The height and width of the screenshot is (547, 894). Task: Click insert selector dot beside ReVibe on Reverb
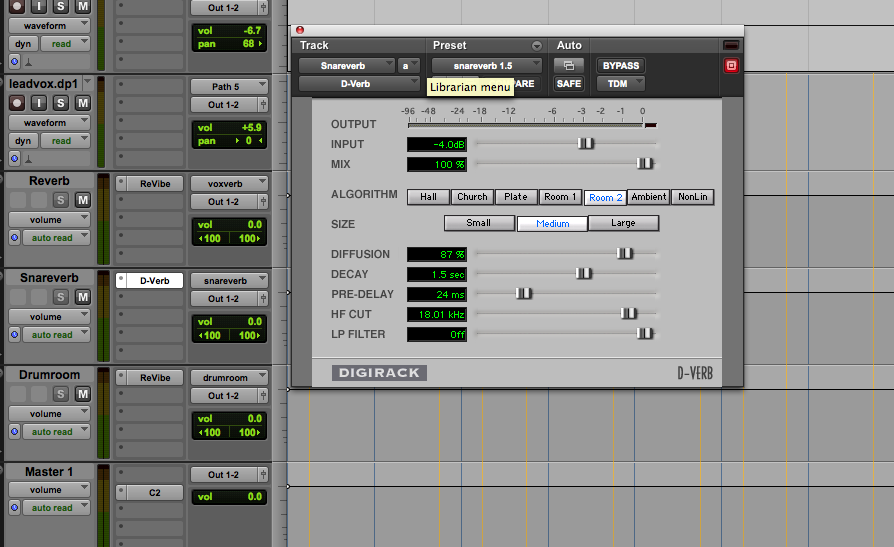[121, 183]
